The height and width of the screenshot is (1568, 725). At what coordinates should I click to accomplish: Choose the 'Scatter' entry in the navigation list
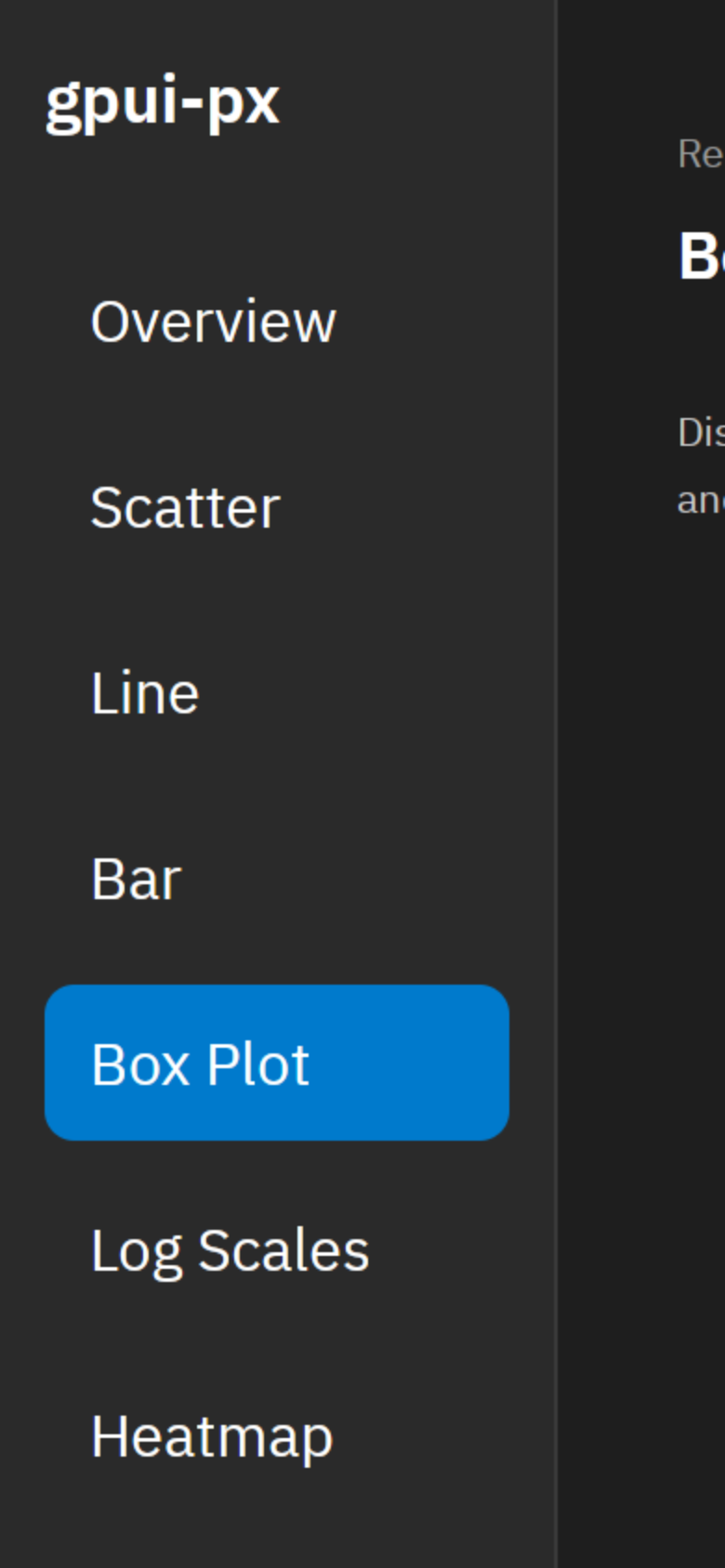[x=185, y=507]
